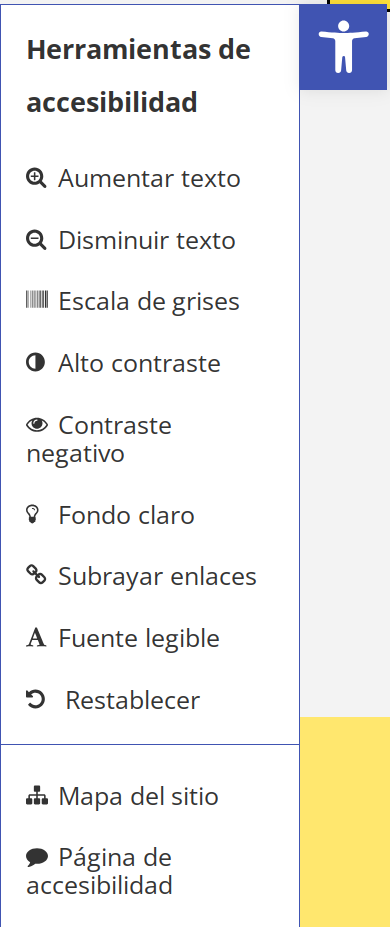Open Página de accesibilidad link

point(100,871)
